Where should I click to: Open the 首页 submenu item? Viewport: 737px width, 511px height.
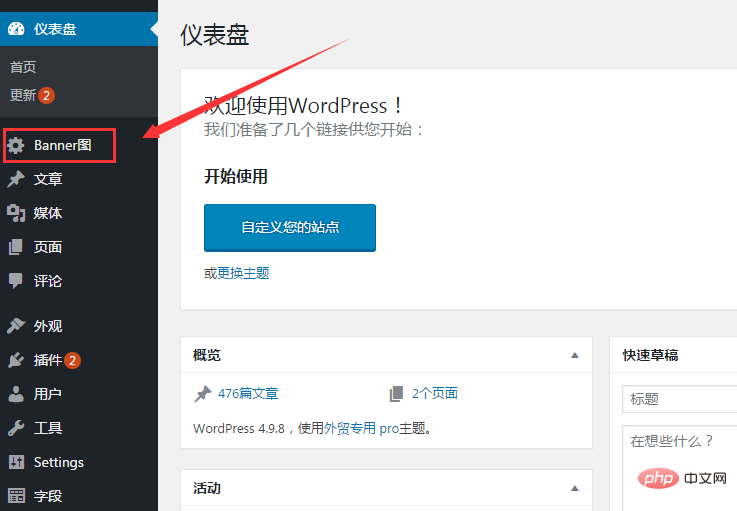point(23,67)
